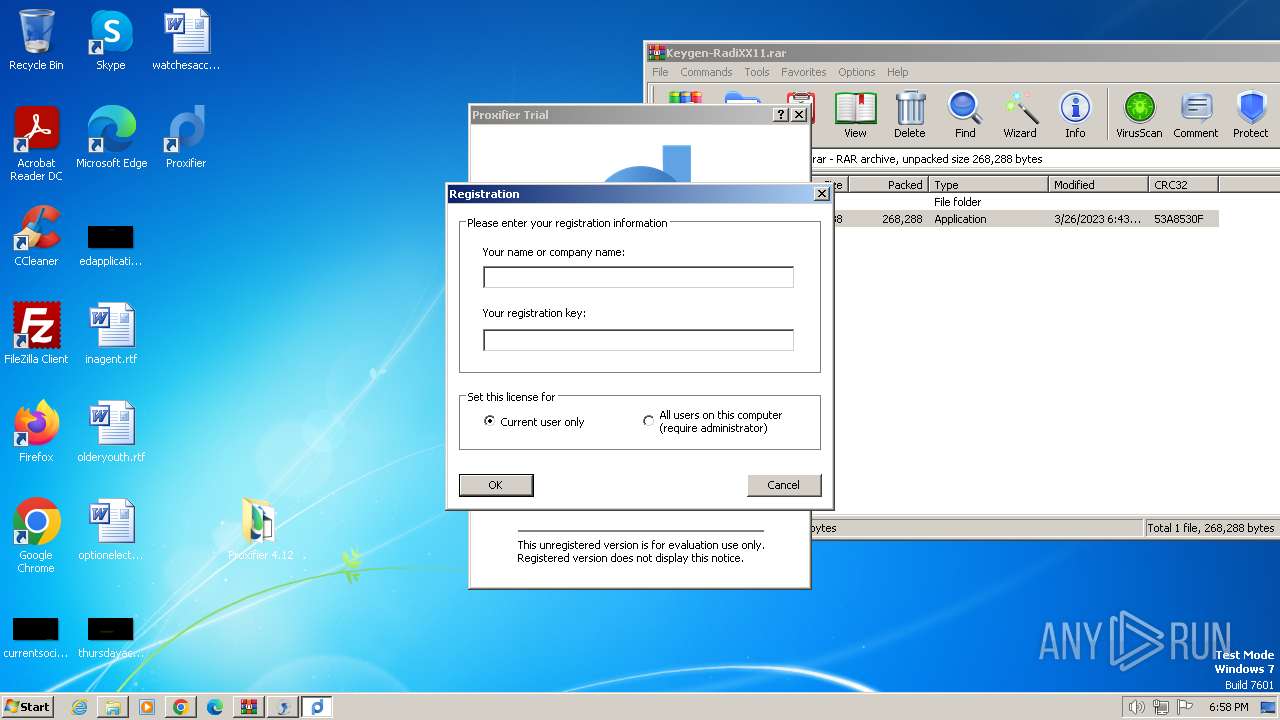
Task: Click the clock showing 6:58 PM
Action: point(1228,707)
